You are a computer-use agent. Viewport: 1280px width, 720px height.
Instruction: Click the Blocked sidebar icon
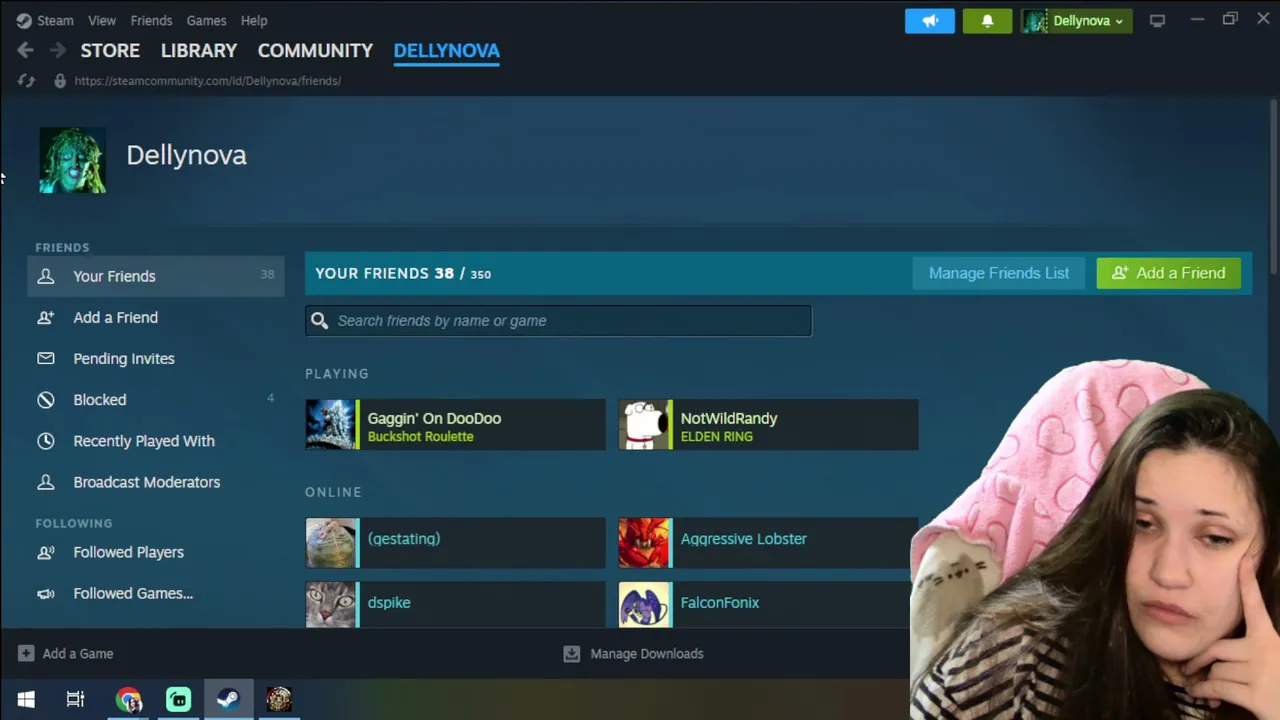coord(46,399)
